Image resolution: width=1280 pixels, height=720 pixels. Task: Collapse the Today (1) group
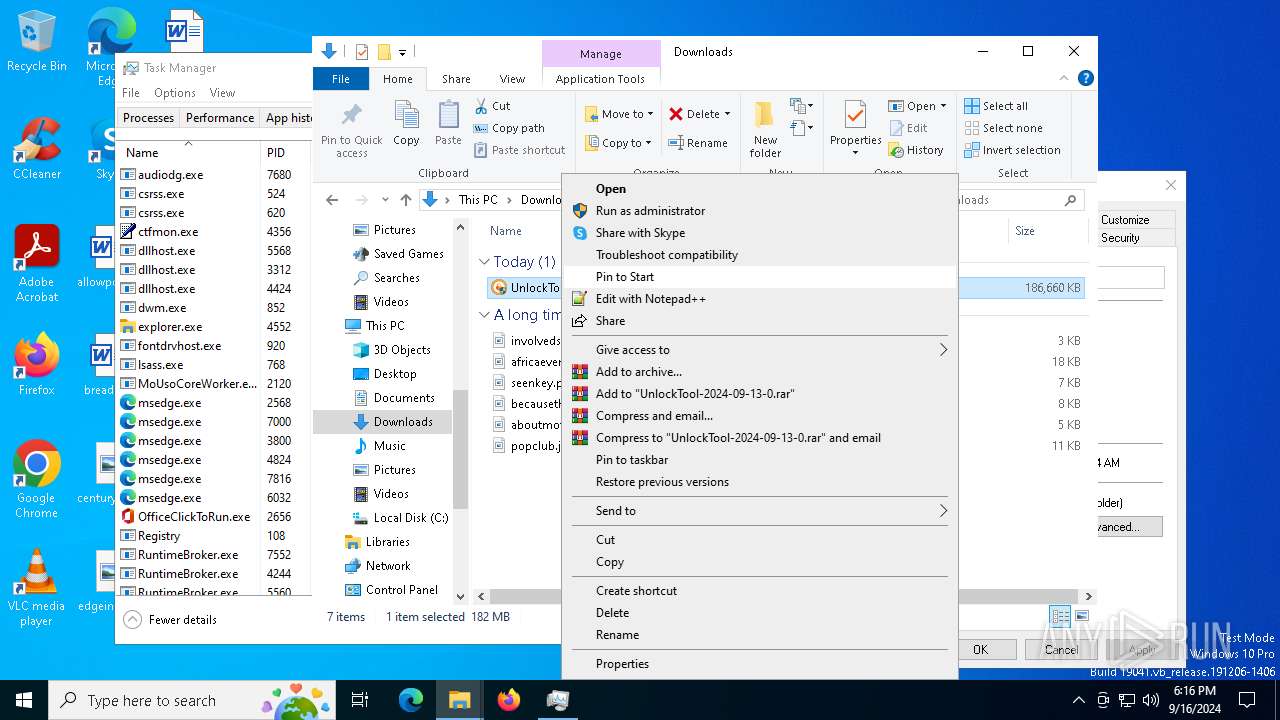484,262
